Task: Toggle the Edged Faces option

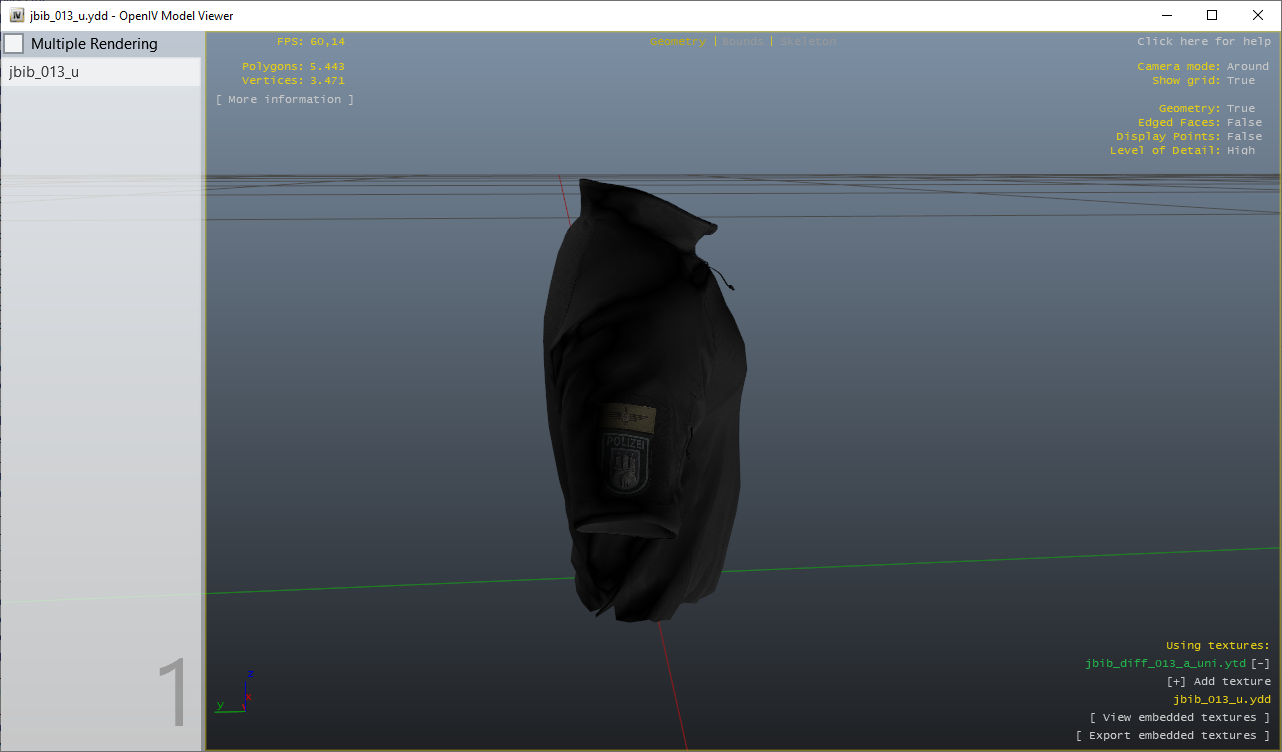Action: [x=1244, y=123]
